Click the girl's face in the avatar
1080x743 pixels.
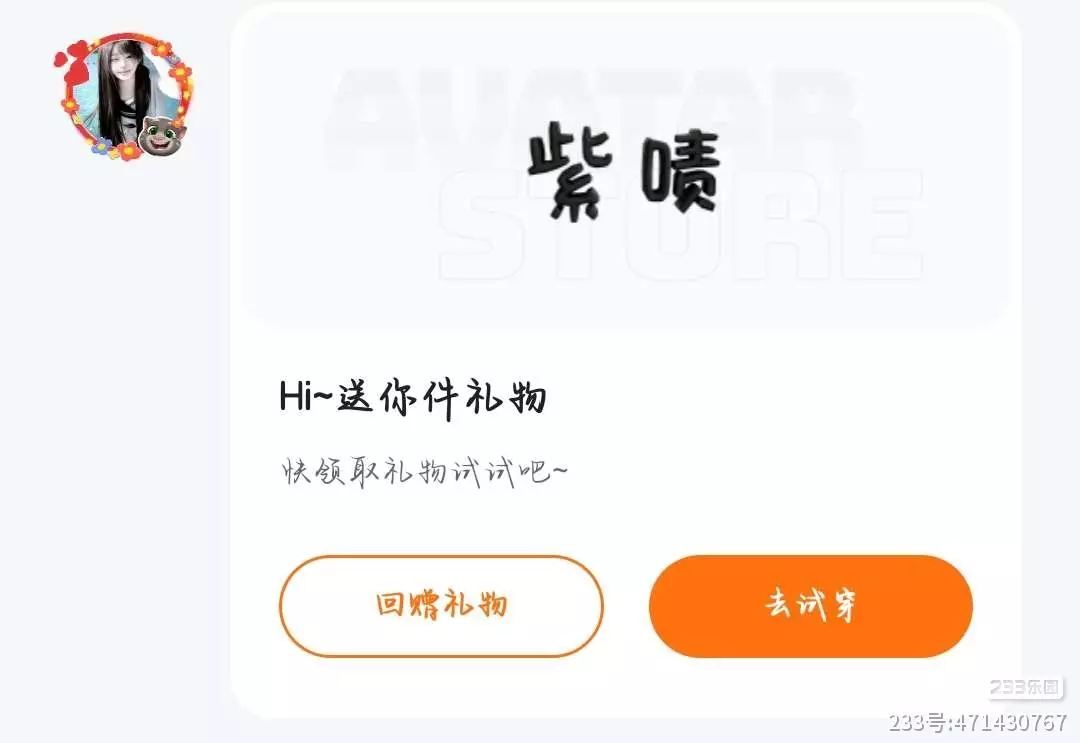click(x=123, y=63)
